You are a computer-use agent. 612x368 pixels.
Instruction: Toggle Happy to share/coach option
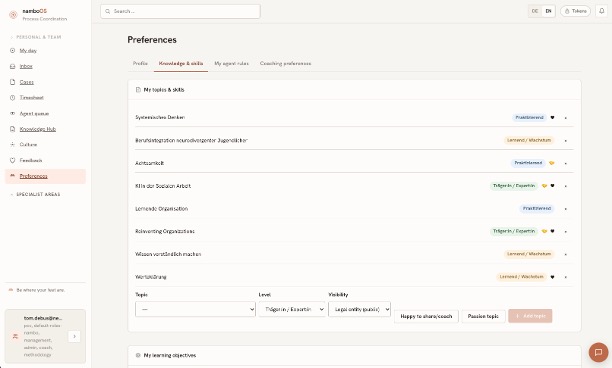(426, 316)
